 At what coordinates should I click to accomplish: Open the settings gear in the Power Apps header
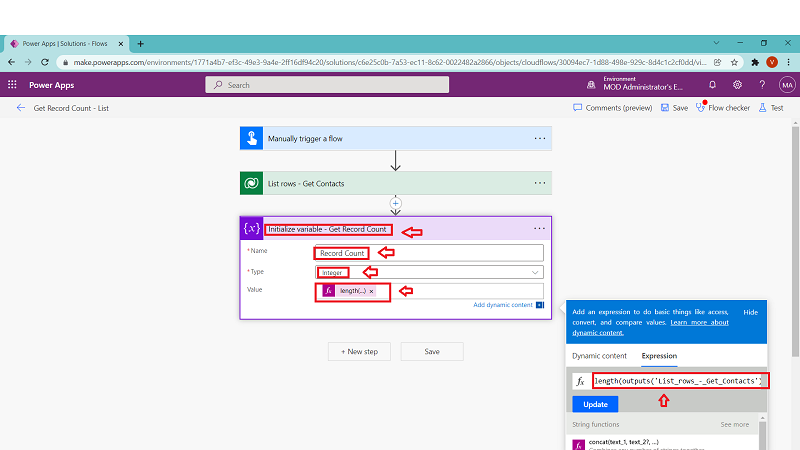pos(737,85)
